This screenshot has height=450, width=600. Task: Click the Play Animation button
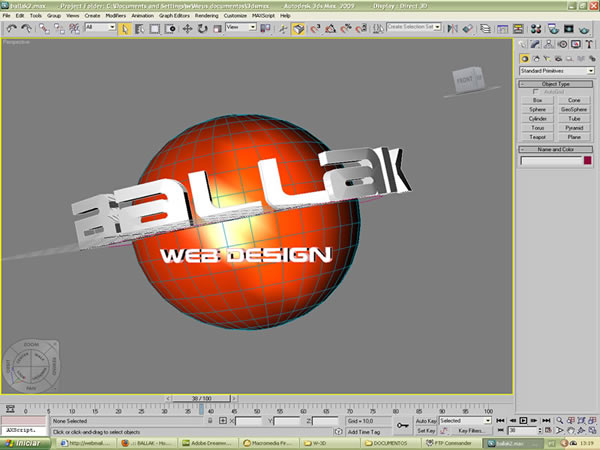pyautogui.click(x=523, y=420)
